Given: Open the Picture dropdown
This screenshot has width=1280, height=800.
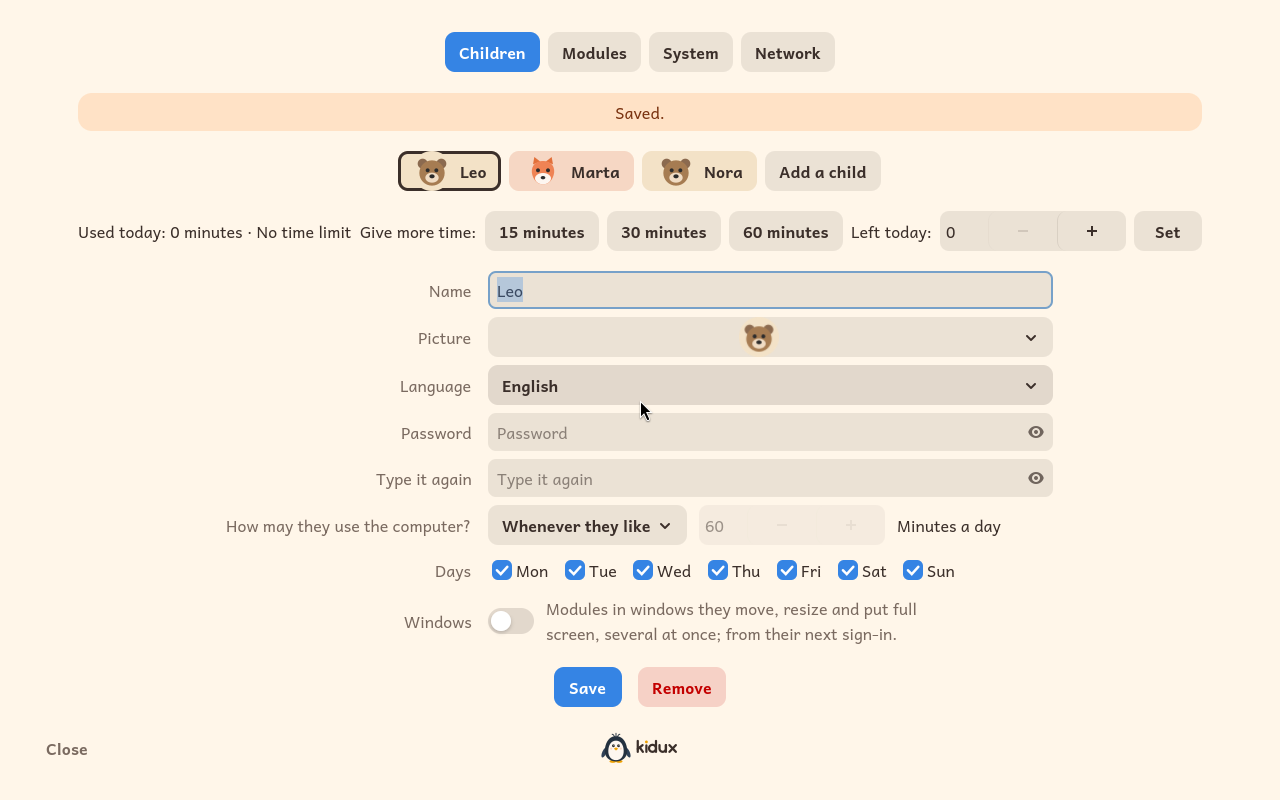Looking at the screenshot, I should click(770, 337).
